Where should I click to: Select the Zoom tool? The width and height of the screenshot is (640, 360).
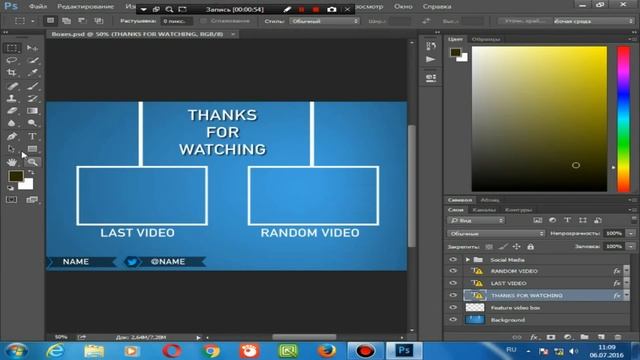32,162
